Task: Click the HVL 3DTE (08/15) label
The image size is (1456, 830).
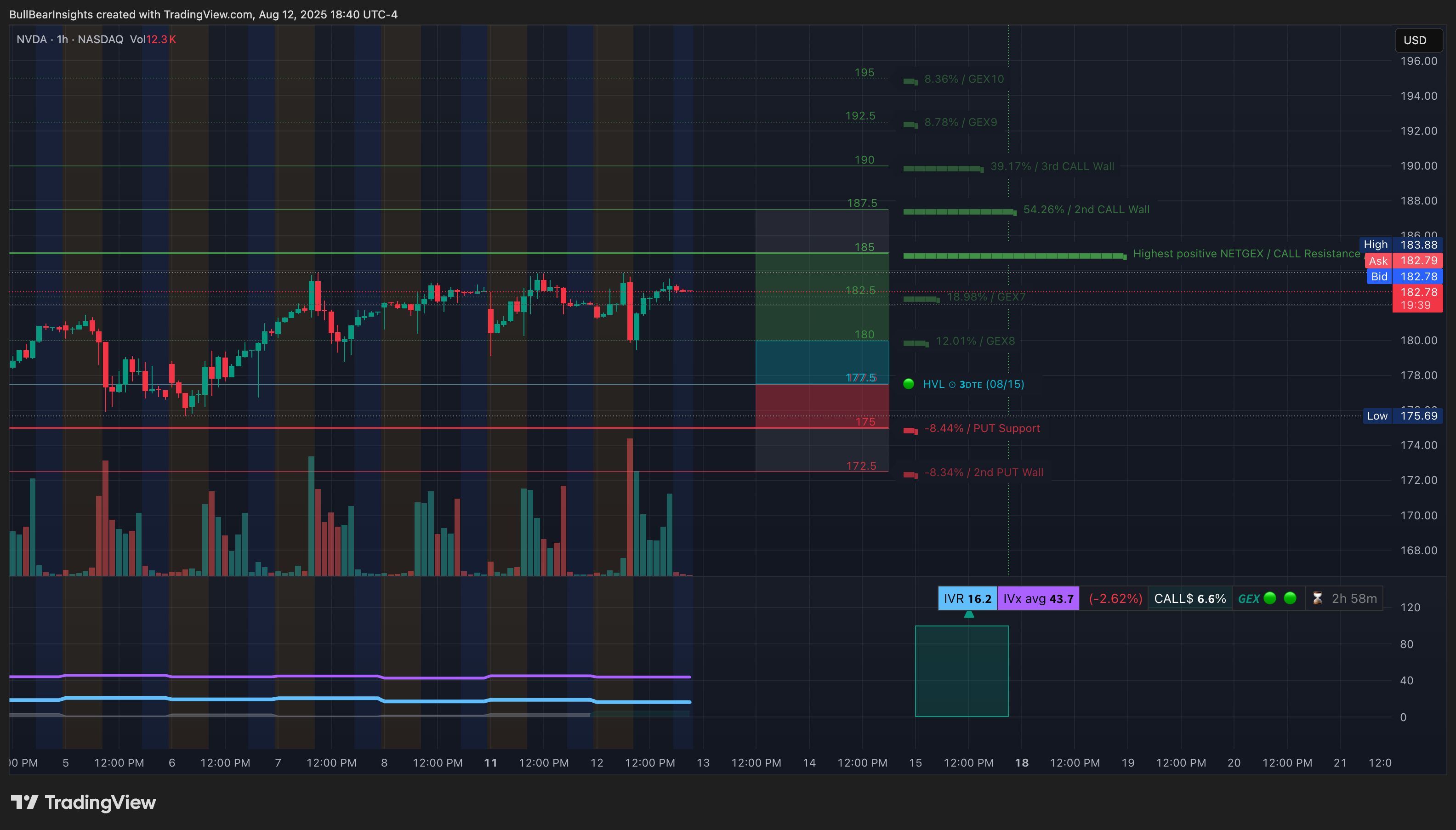Action: point(973,384)
